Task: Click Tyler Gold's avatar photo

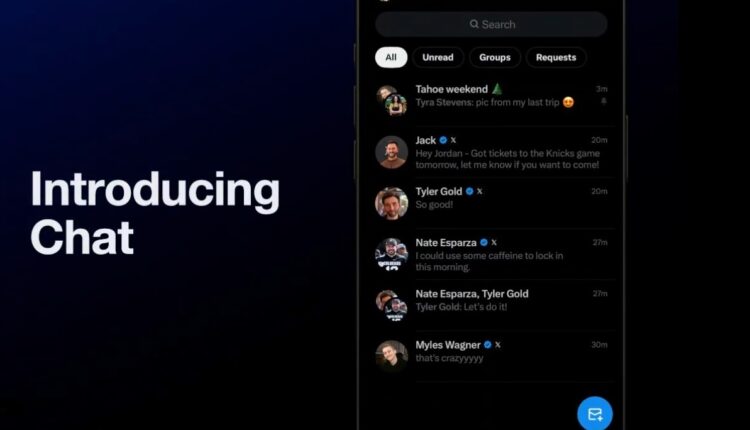Action: tap(391, 203)
